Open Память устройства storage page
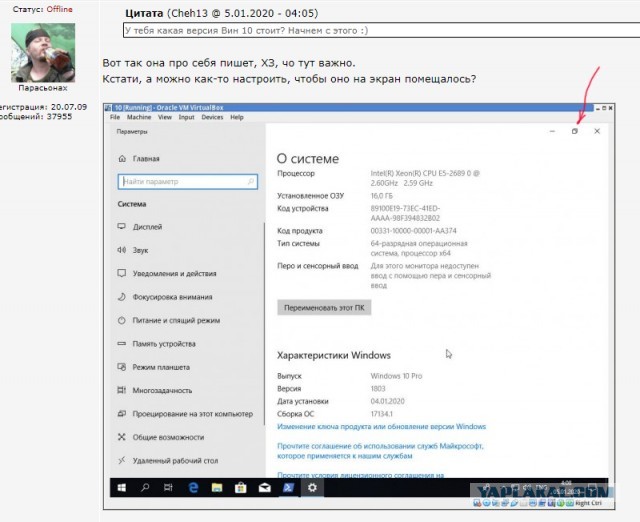The image size is (640, 522). pyautogui.click(x=156, y=344)
